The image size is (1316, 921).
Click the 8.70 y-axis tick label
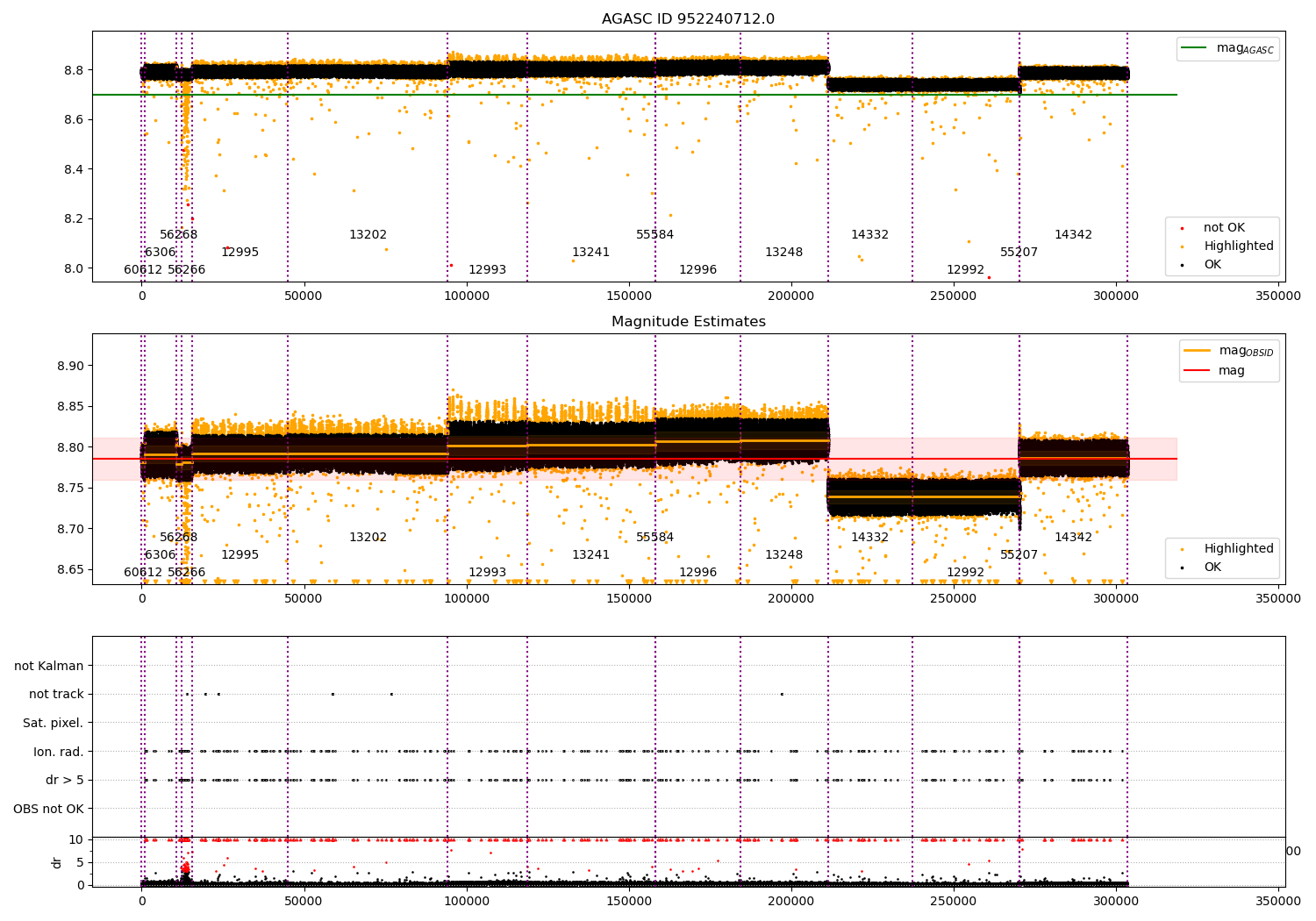tap(71, 529)
